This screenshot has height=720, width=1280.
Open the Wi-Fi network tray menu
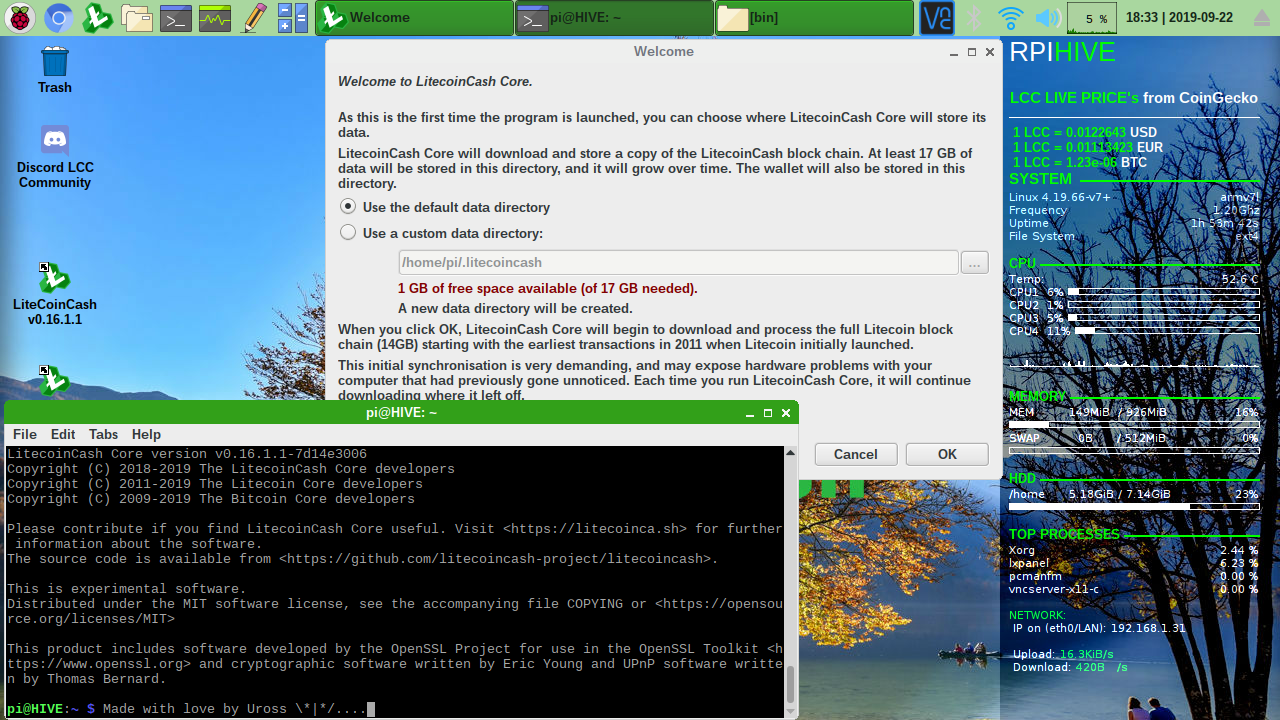click(1011, 17)
